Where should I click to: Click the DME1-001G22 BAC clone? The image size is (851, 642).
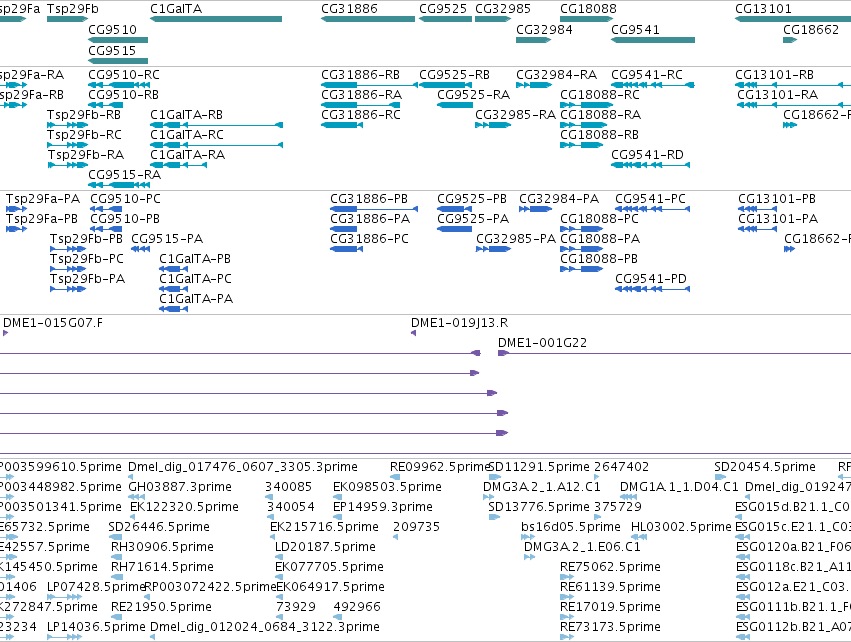click(x=675, y=353)
